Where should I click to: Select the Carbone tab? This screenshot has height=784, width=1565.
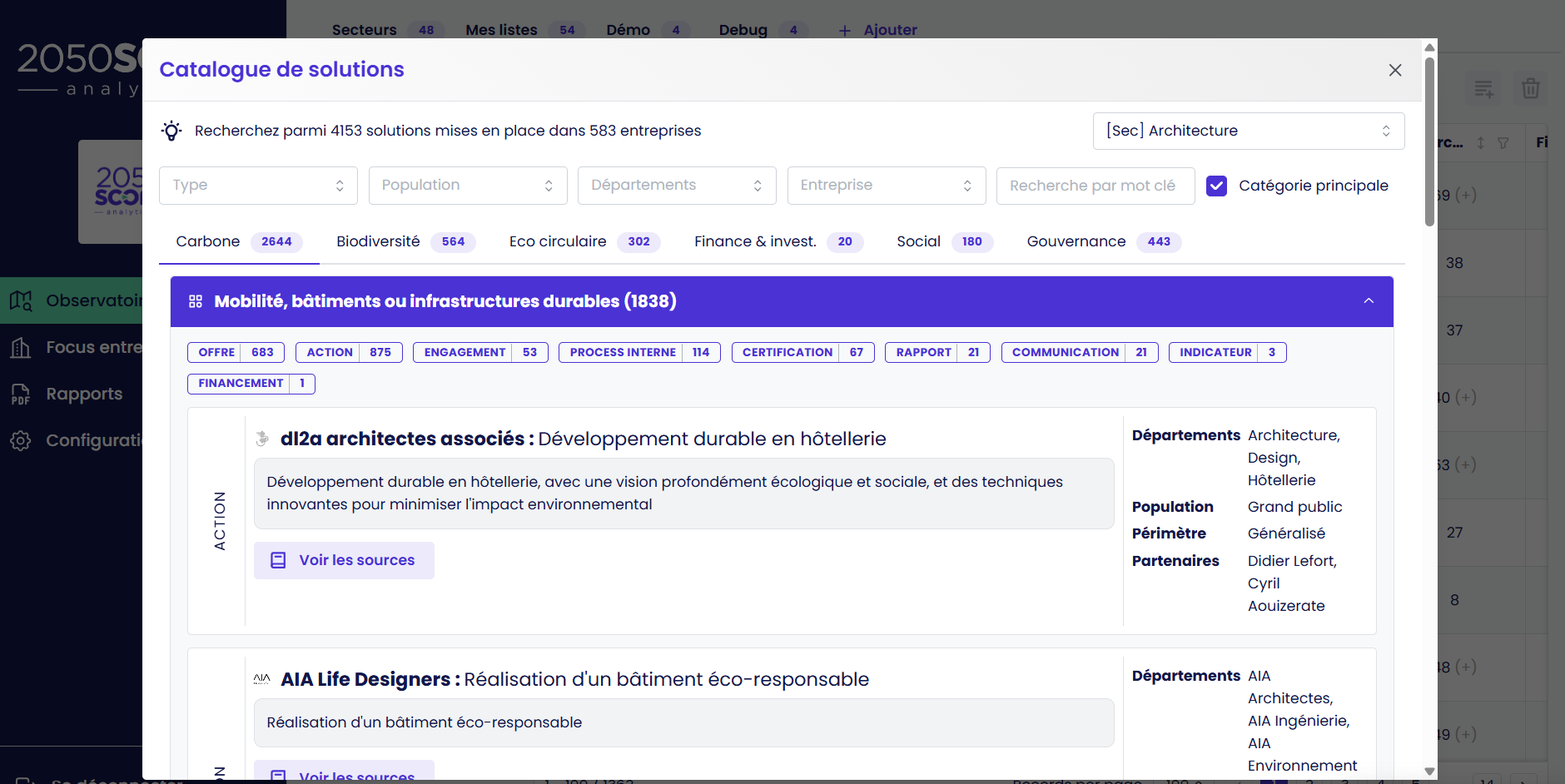click(239, 241)
